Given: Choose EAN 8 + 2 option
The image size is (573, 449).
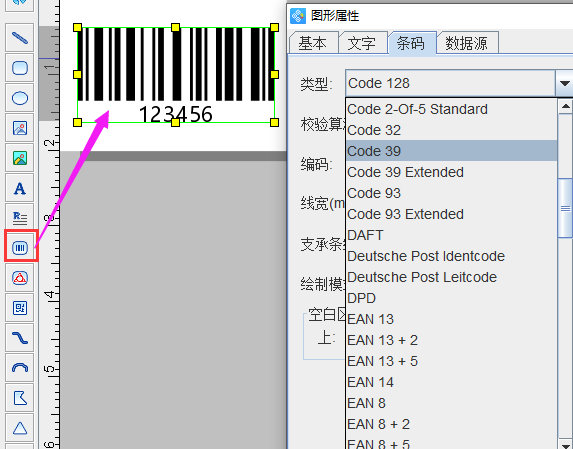Looking at the screenshot, I should click(451, 424).
